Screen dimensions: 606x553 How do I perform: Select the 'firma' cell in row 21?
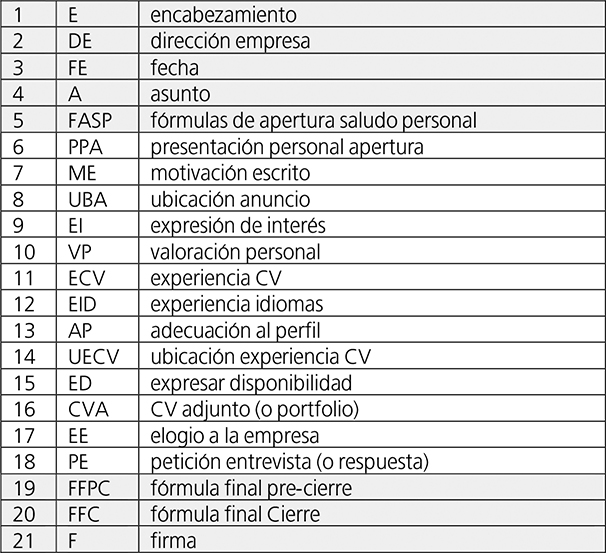(174, 540)
